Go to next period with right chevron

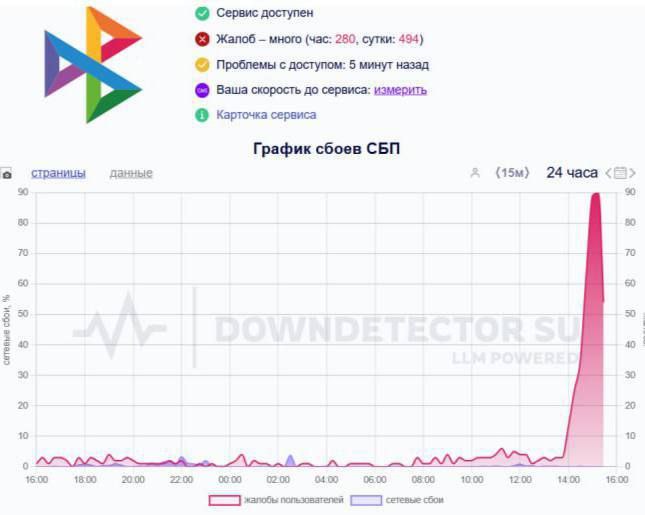[x=632, y=173]
